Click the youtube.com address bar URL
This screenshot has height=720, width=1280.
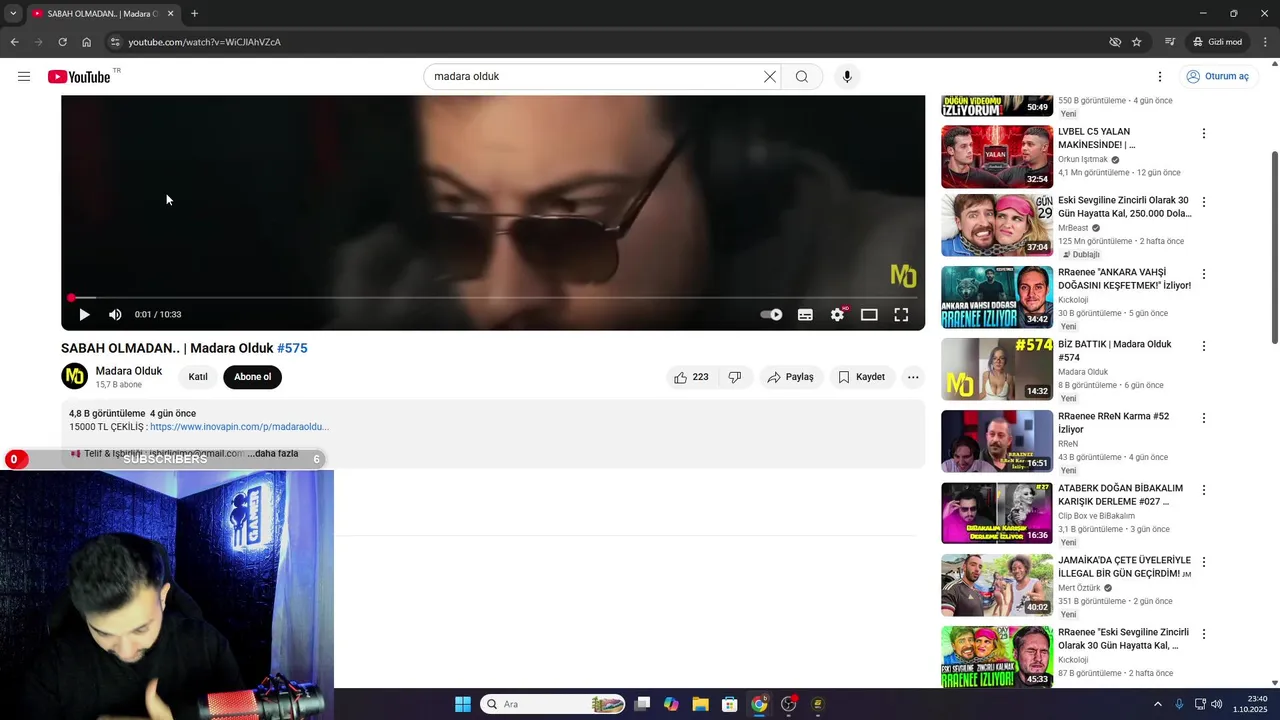204,42
